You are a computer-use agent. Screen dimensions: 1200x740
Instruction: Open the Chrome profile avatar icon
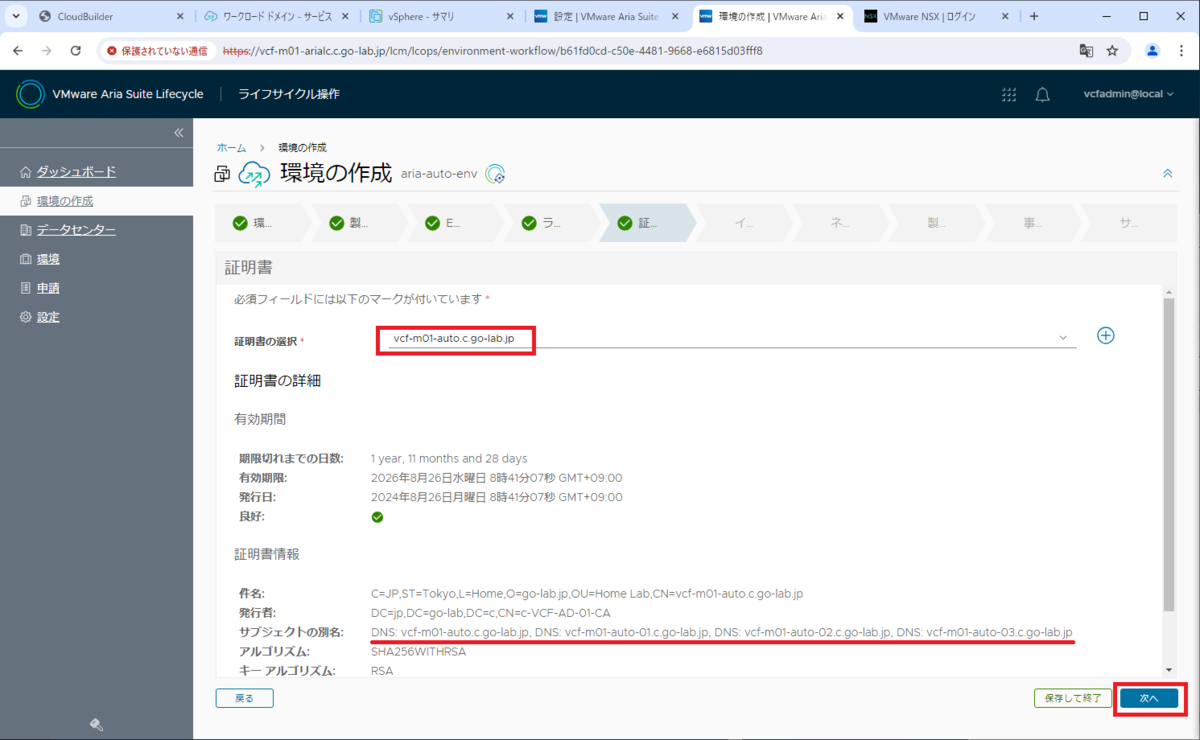pyautogui.click(x=1152, y=50)
